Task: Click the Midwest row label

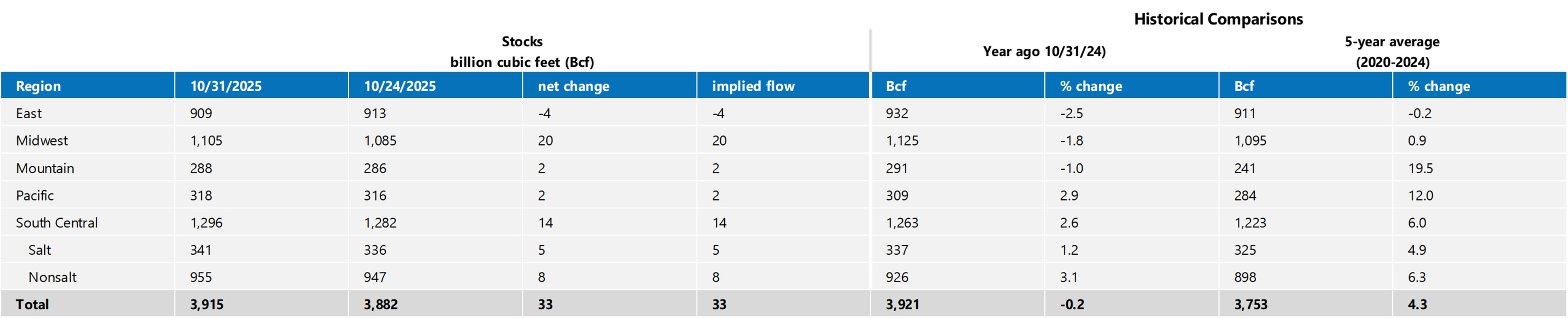Action: tap(42, 141)
